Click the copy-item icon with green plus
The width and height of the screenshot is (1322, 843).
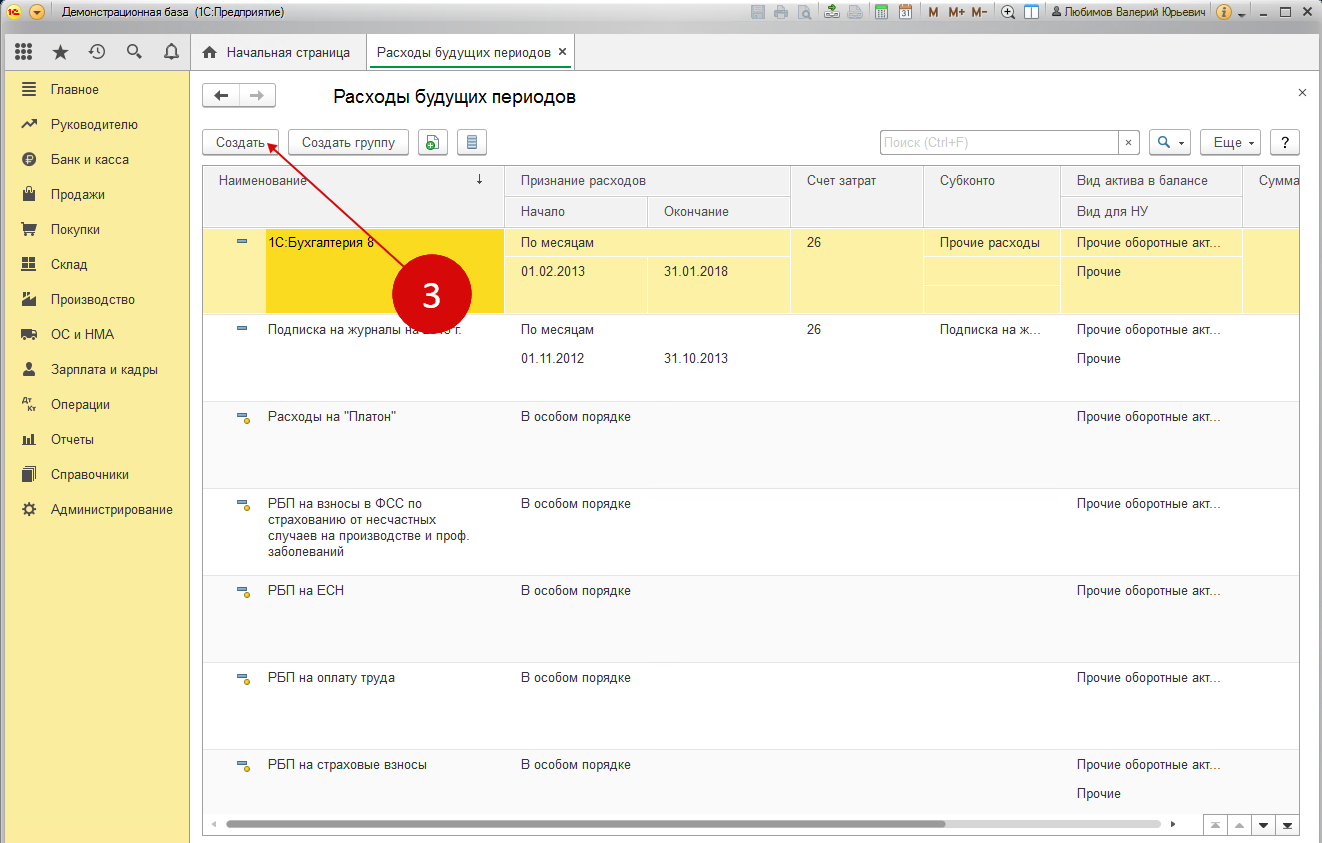(x=431, y=143)
